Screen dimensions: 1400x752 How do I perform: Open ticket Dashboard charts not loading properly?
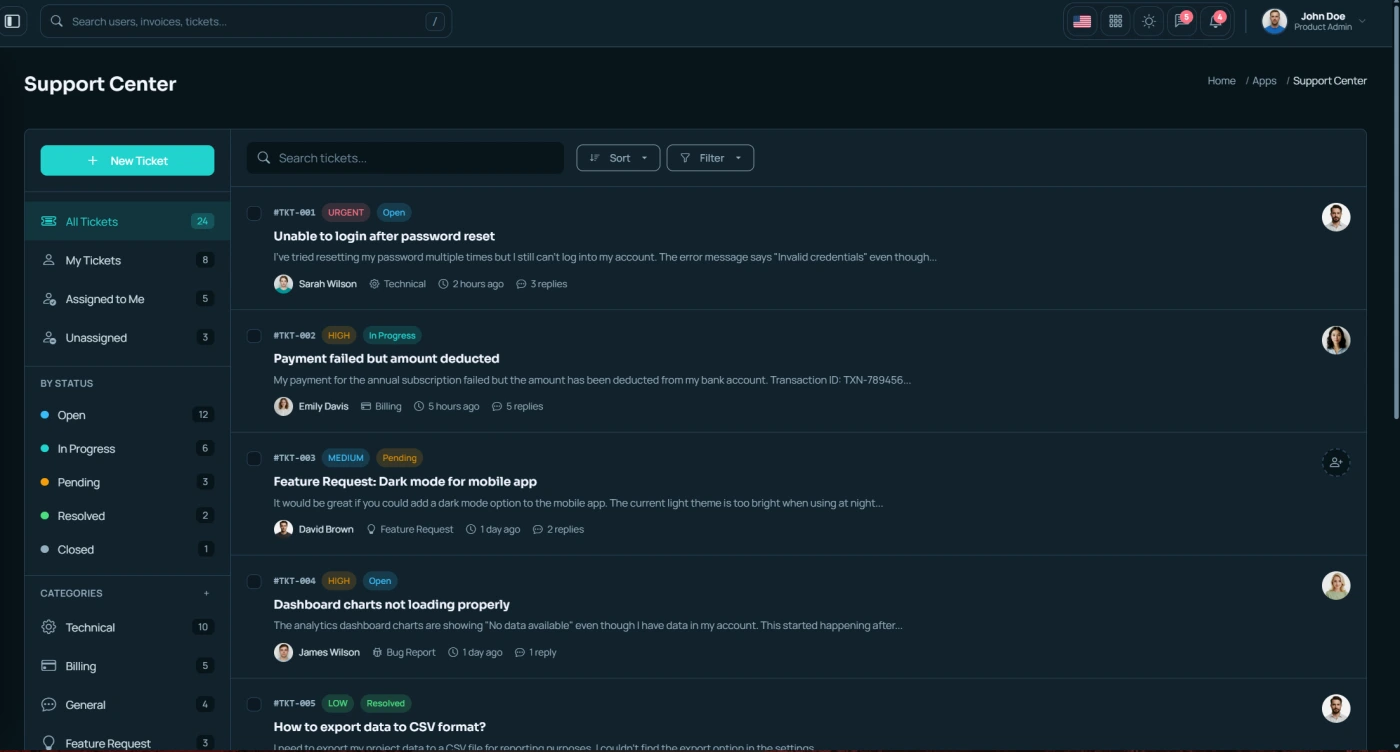click(391, 604)
